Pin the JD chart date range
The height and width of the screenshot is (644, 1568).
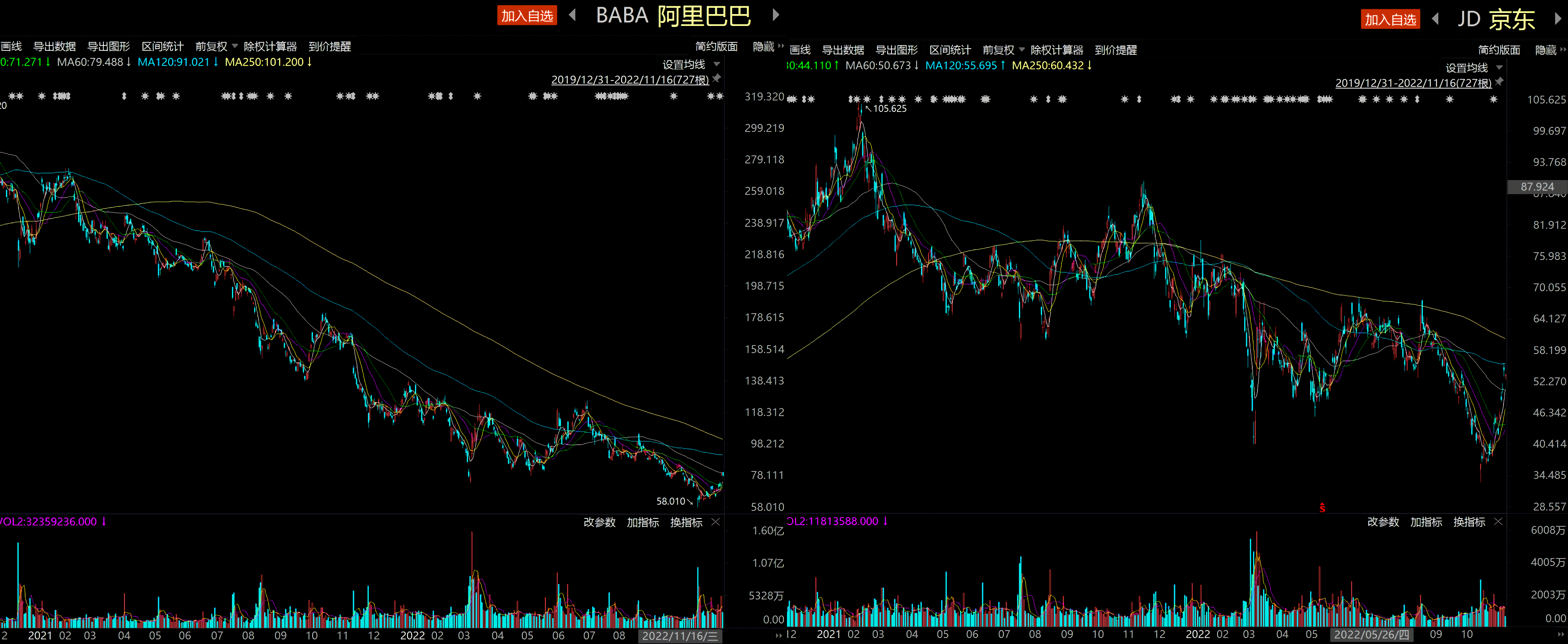[1499, 82]
